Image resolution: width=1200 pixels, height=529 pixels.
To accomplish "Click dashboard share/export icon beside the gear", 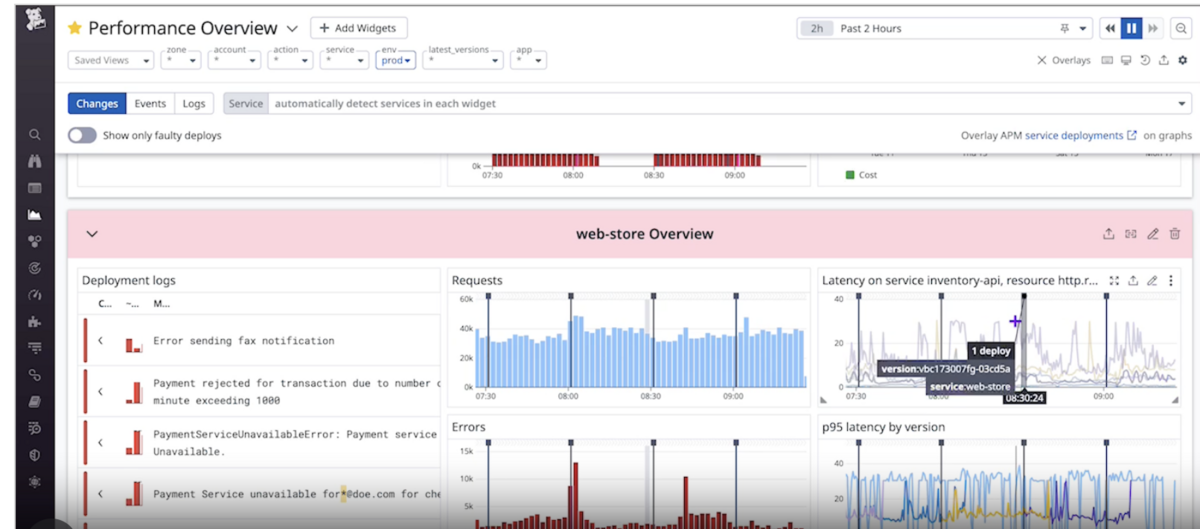I will (x=1164, y=60).
